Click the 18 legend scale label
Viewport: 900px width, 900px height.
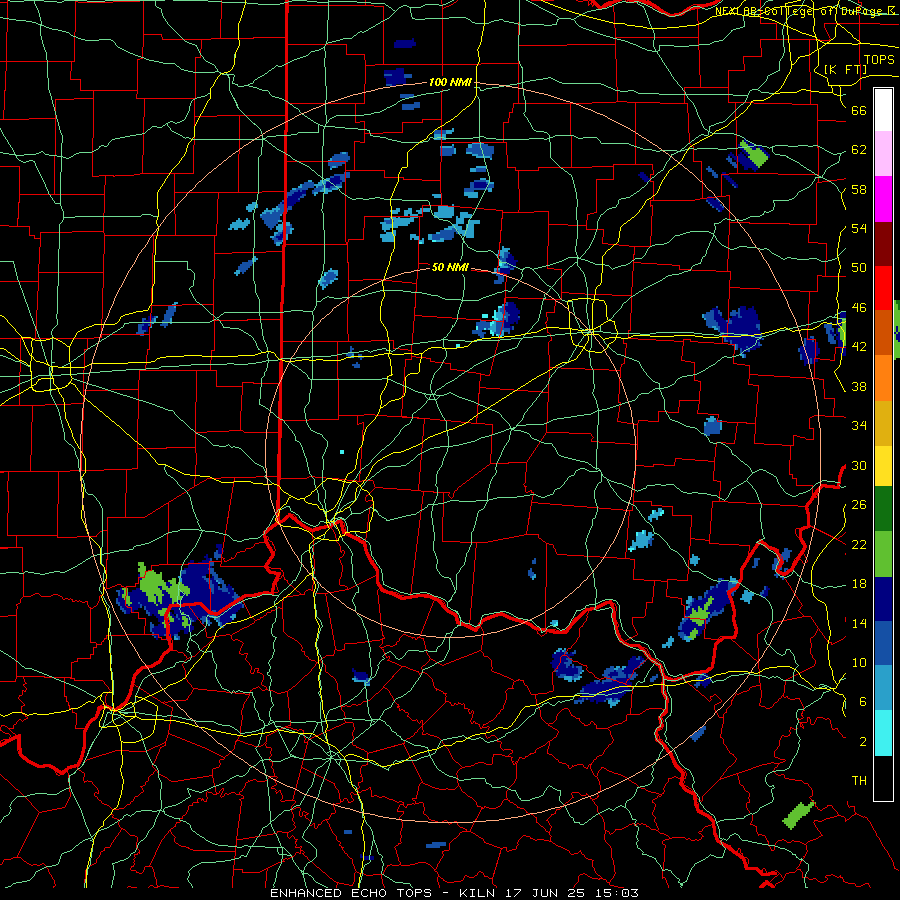[859, 584]
